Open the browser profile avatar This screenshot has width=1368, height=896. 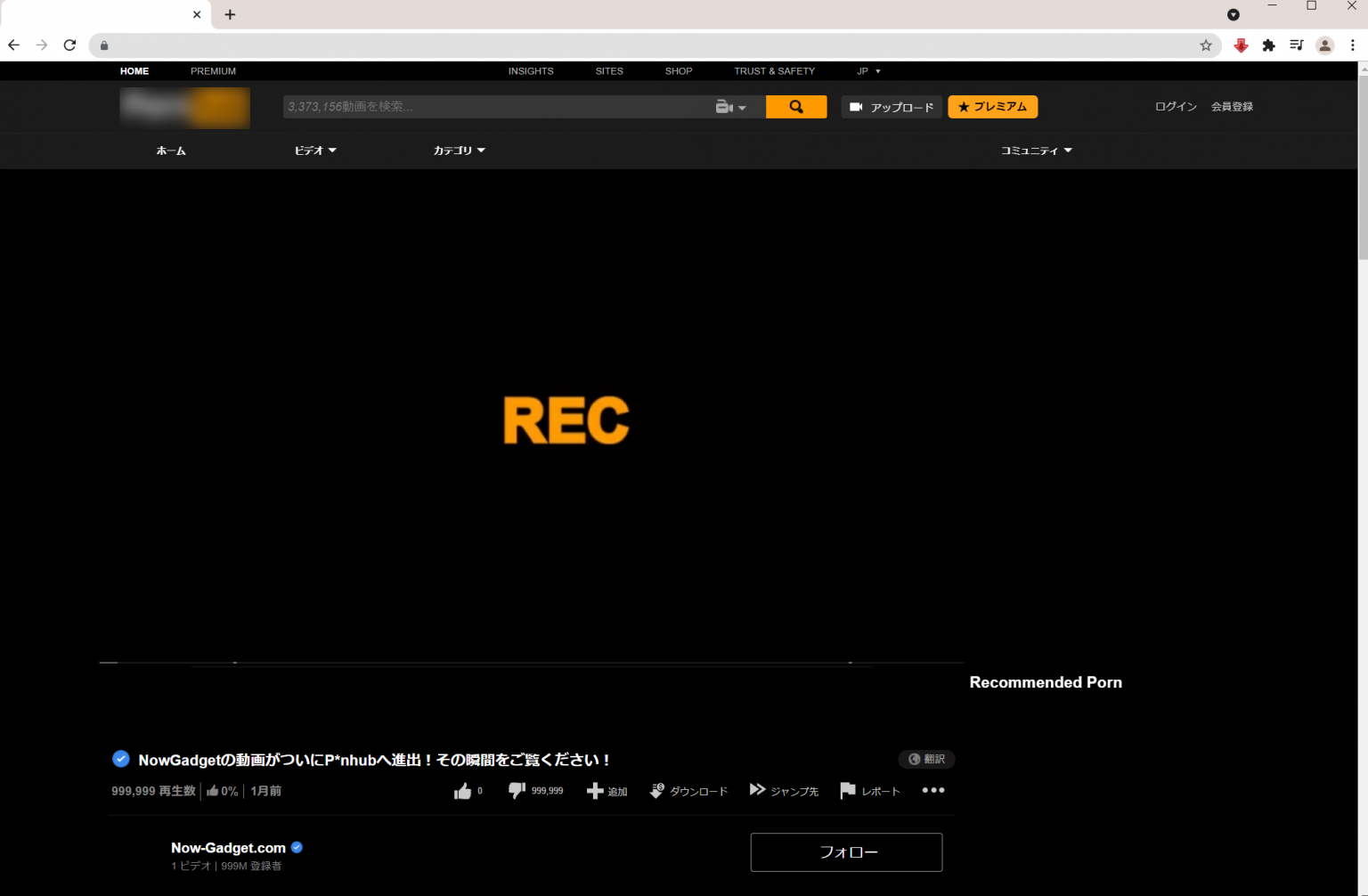point(1324,45)
